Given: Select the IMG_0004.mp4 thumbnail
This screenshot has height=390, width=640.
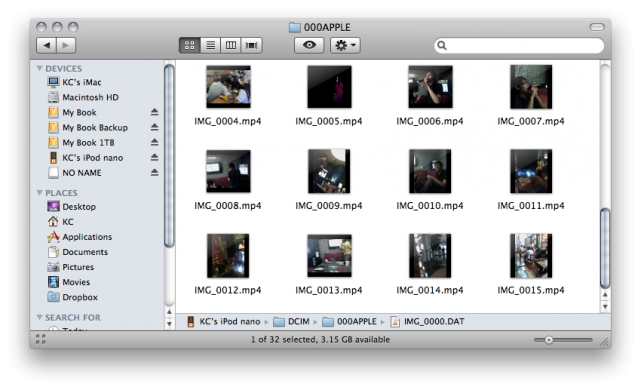Looking at the screenshot, I should tap(228, 87).
